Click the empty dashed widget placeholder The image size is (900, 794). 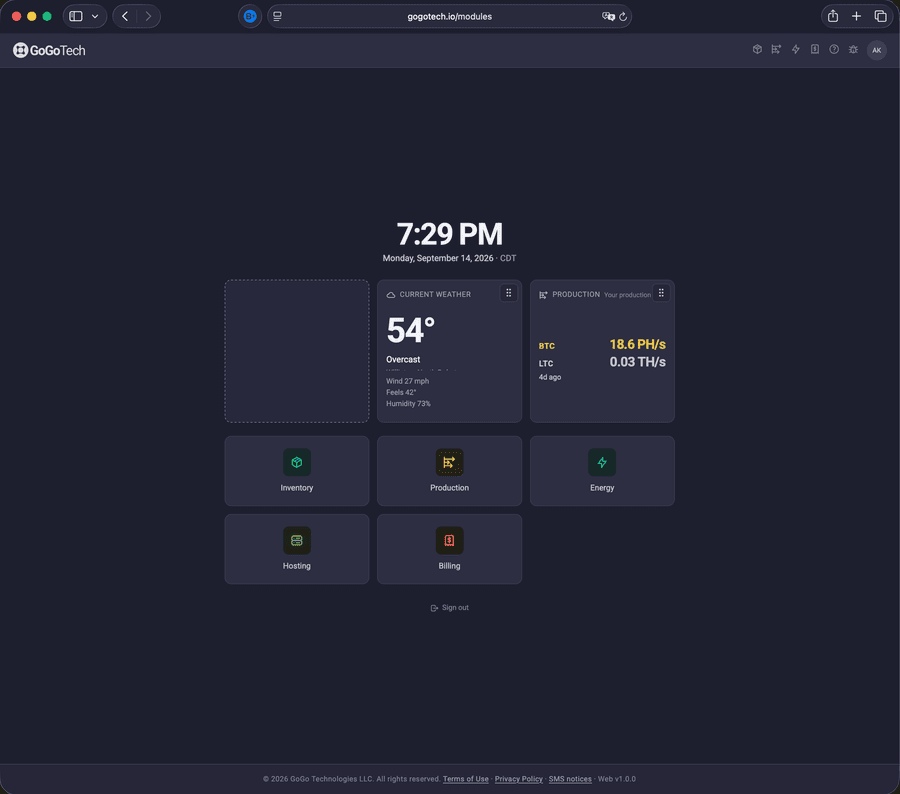tap(297, 351)
